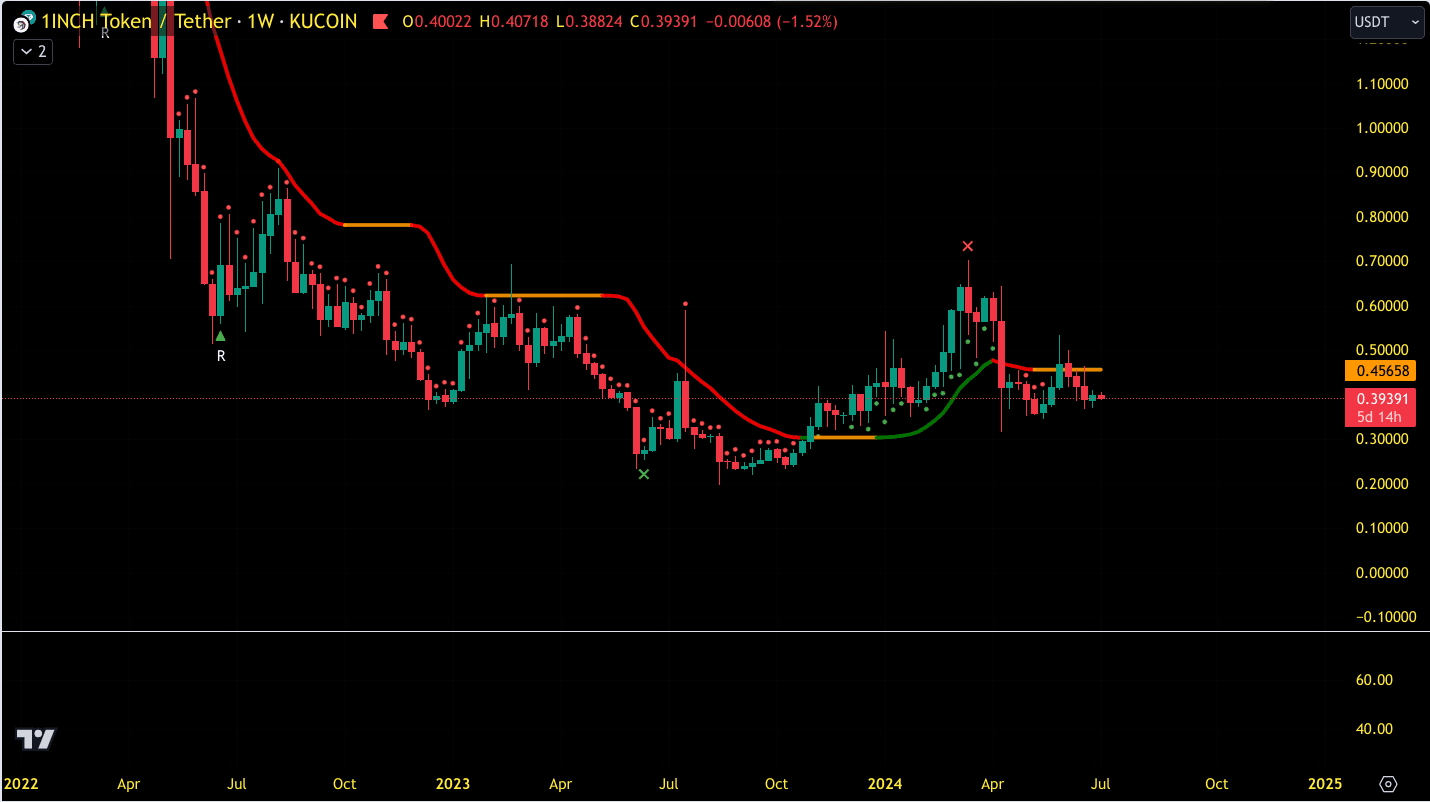Click the 2024 time axis label

pyautogui.click(x=886, y=784)
